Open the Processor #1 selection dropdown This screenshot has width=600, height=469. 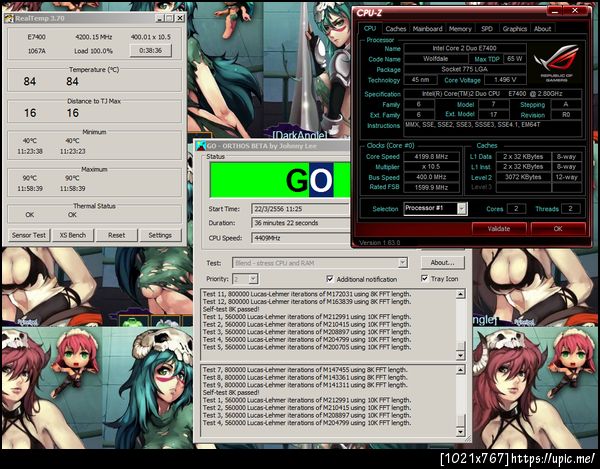pos(462,208)
